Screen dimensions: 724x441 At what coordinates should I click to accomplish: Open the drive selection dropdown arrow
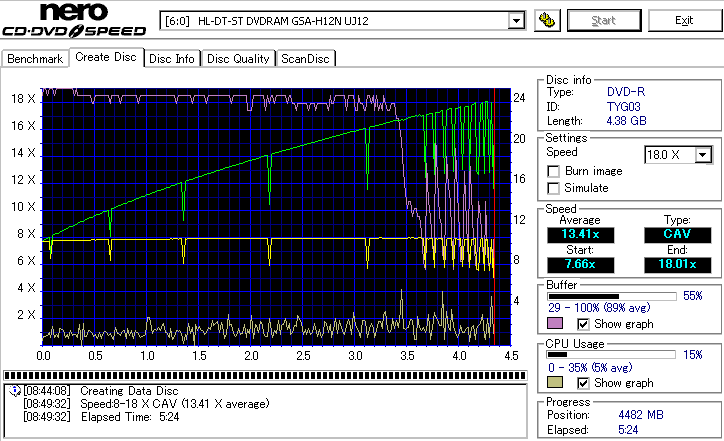[x=516, y=21]
